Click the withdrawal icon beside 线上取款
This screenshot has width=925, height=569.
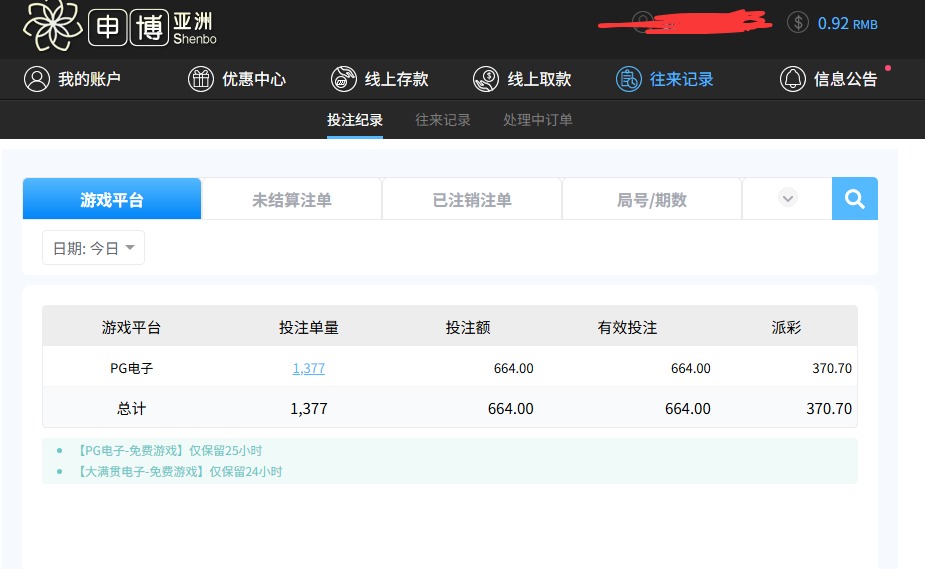point(486,79)
